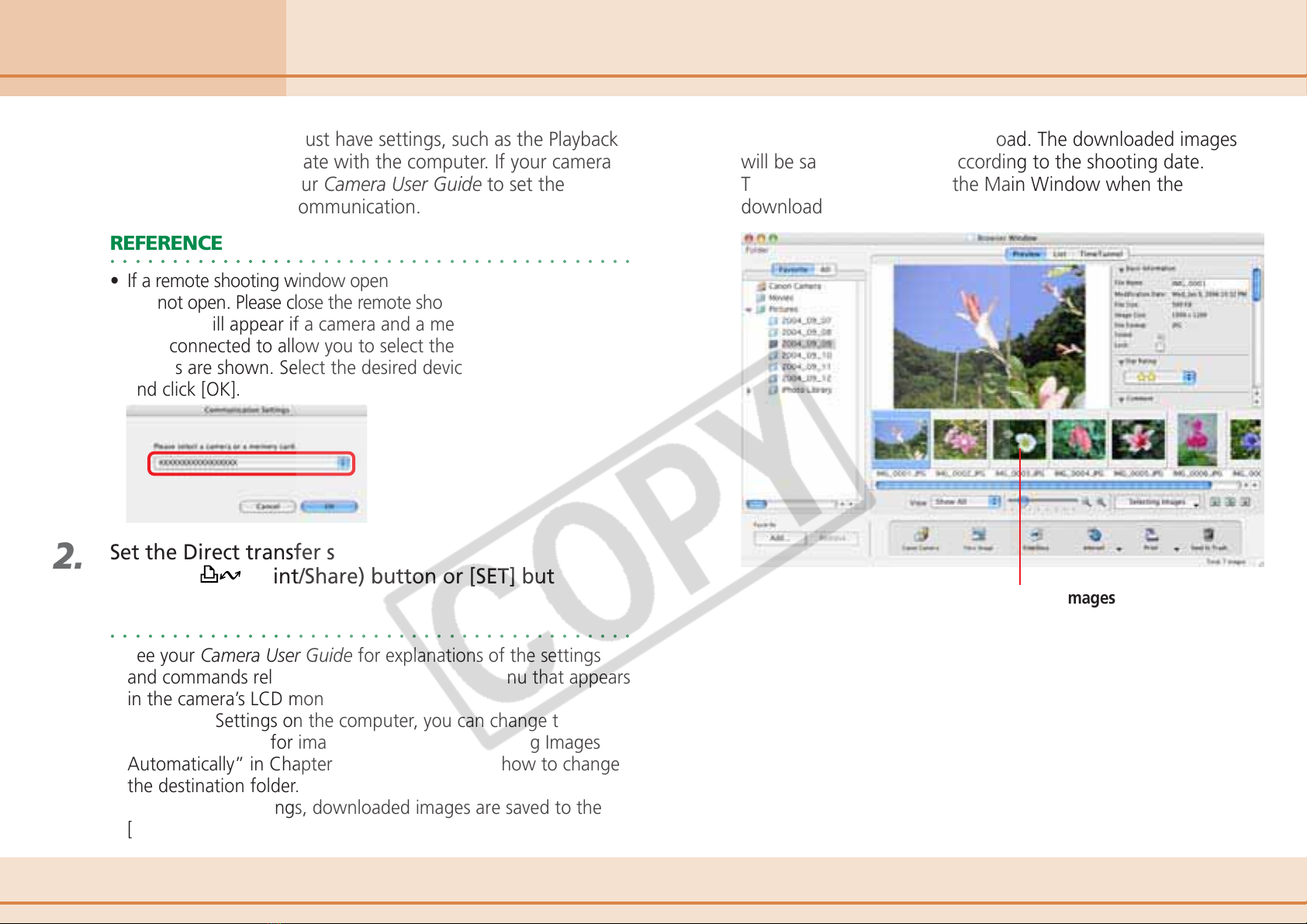Image resolution: width=1307 pixels, height=924 pixels.
Task: Select the IMG_0005.JPG thumbnail
Action: click(1138, 439)
